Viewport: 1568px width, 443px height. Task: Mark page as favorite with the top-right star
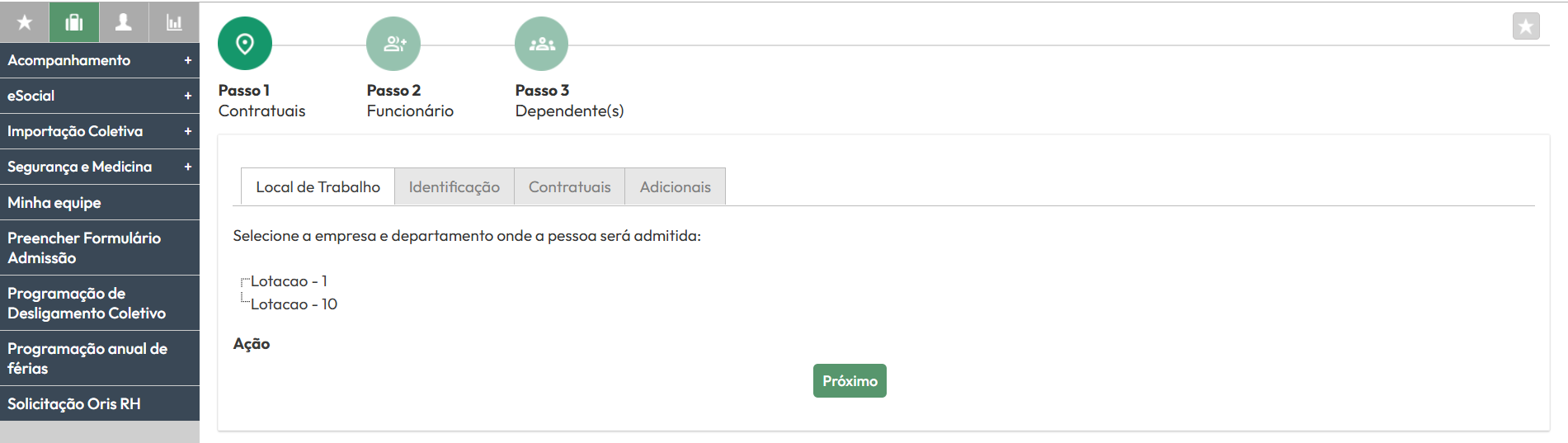point(1526,26)
